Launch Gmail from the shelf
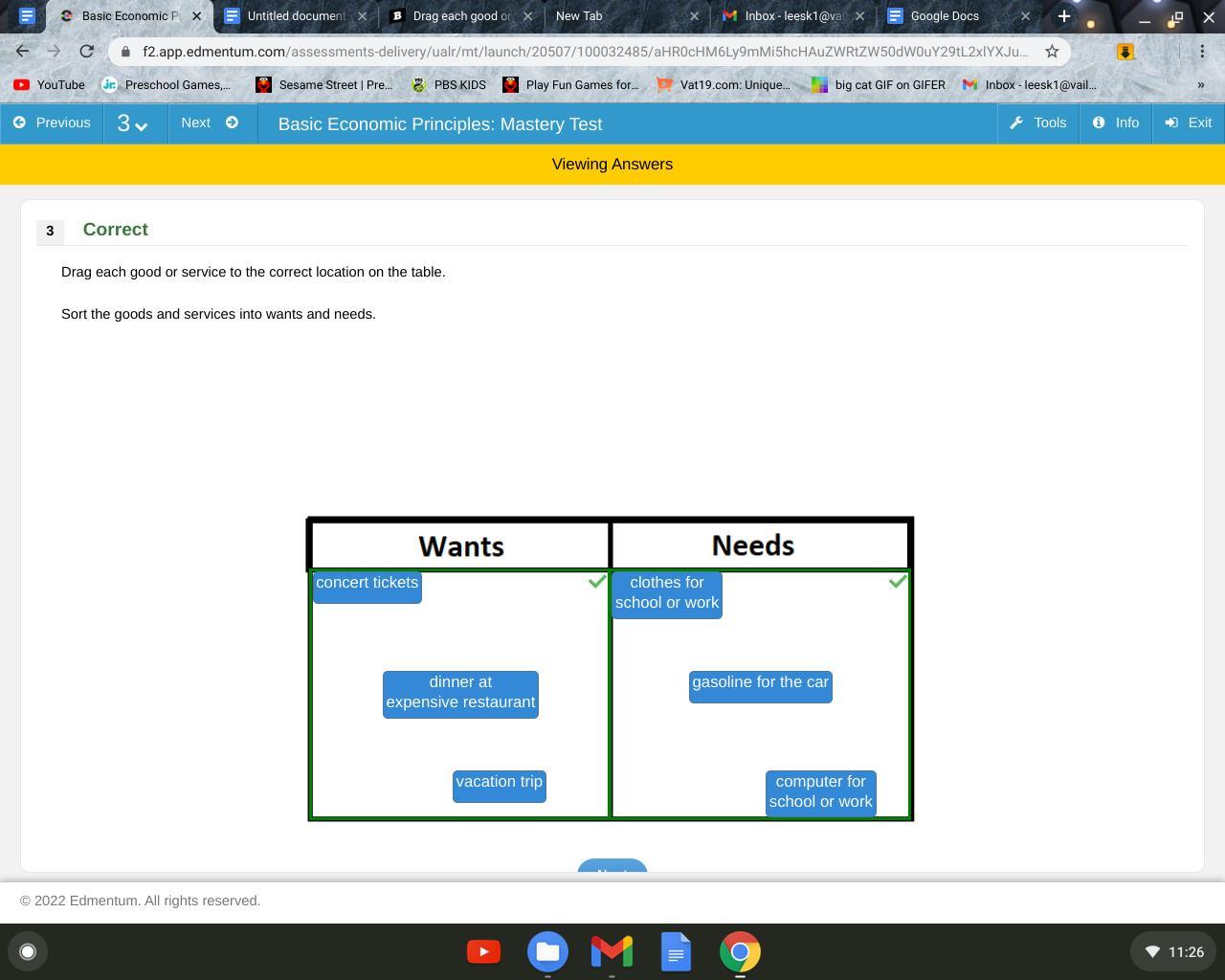Viewport: 1225px width, 980px height. [612, 951]
